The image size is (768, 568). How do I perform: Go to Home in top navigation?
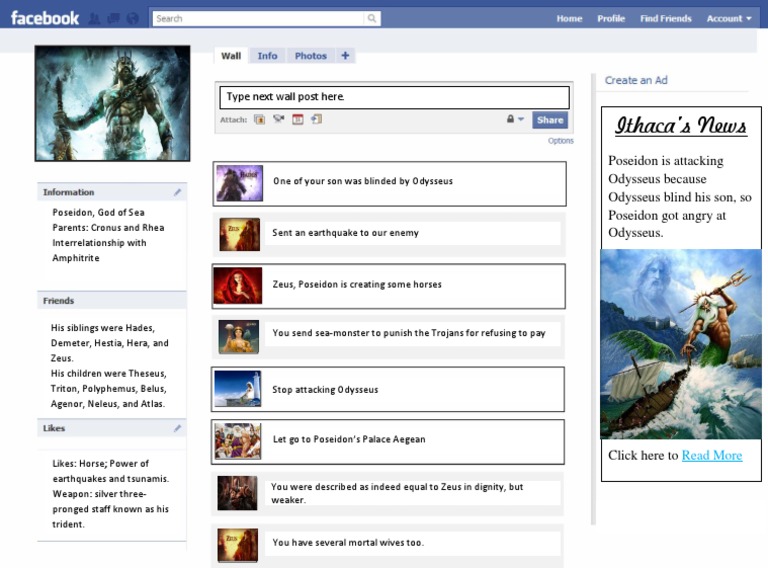(569, 19)
